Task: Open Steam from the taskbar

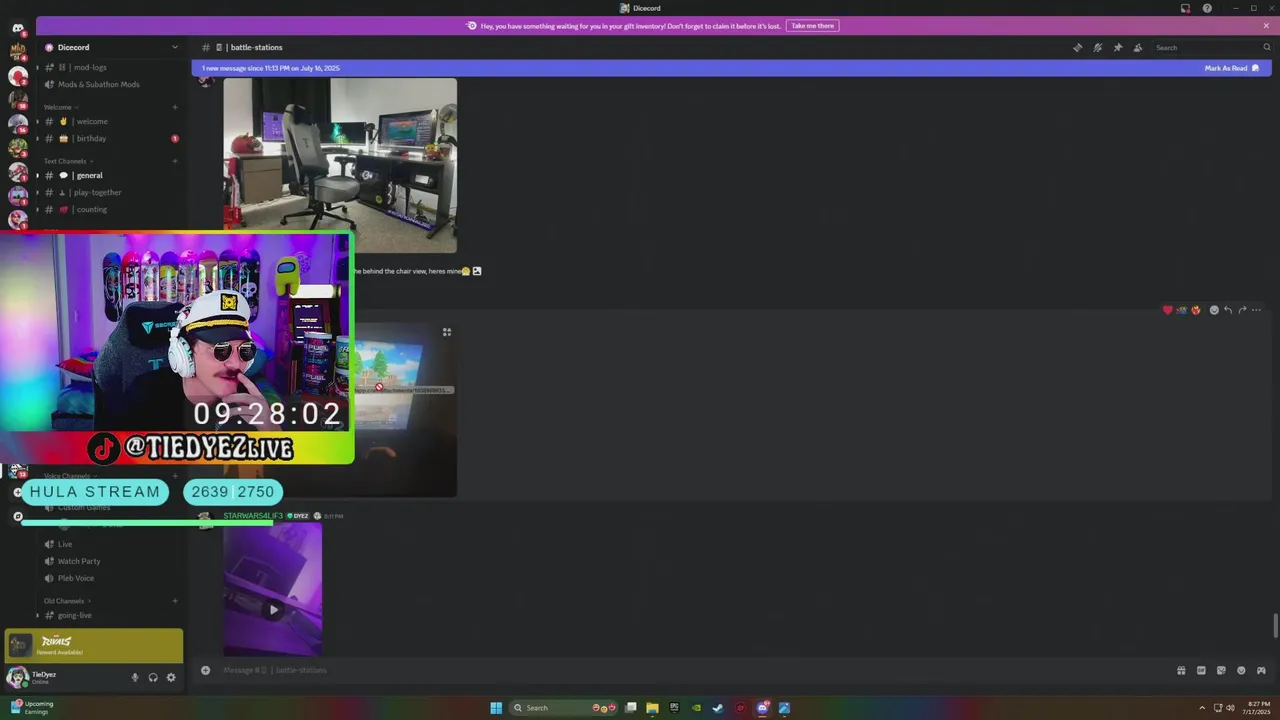Action: [718, 708]
